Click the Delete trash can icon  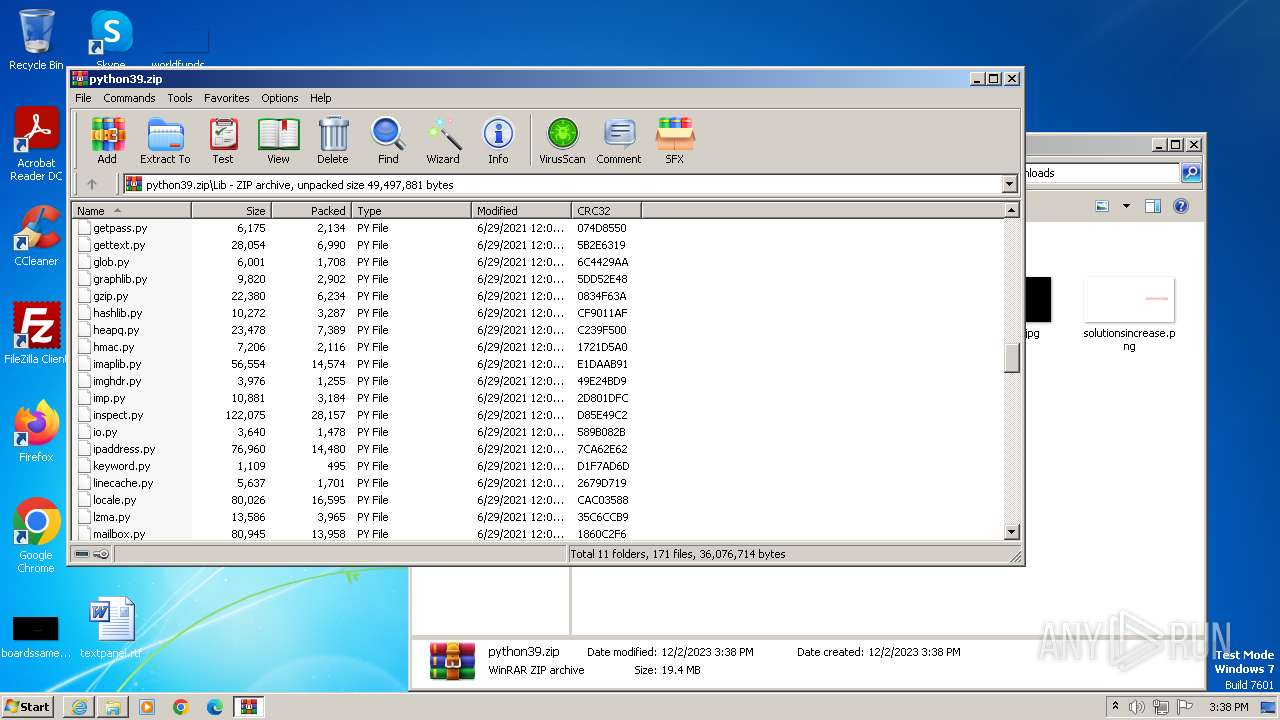(333, 141)
